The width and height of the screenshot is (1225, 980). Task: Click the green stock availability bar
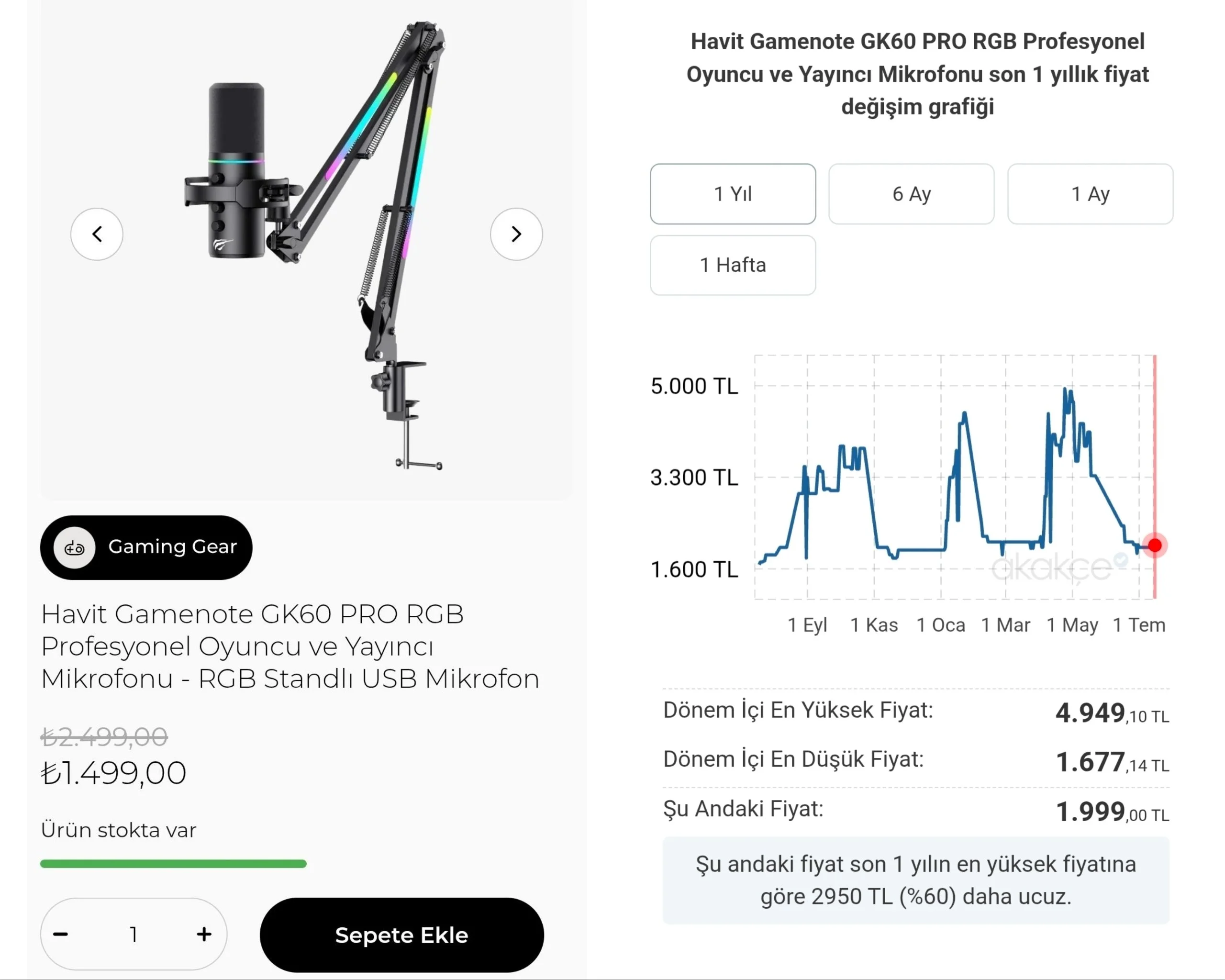click(173, 864)
